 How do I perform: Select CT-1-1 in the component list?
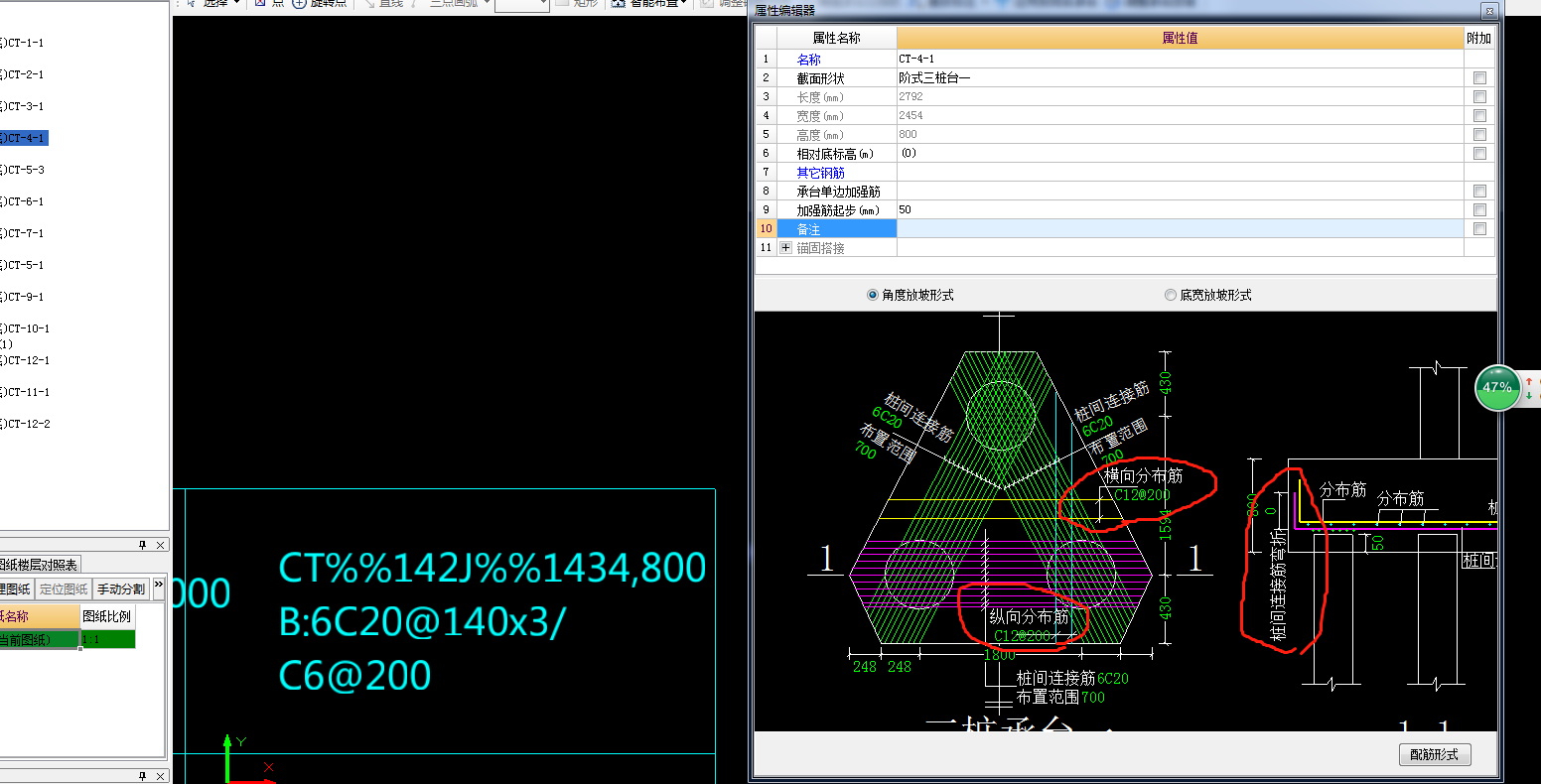coord(24,43)
